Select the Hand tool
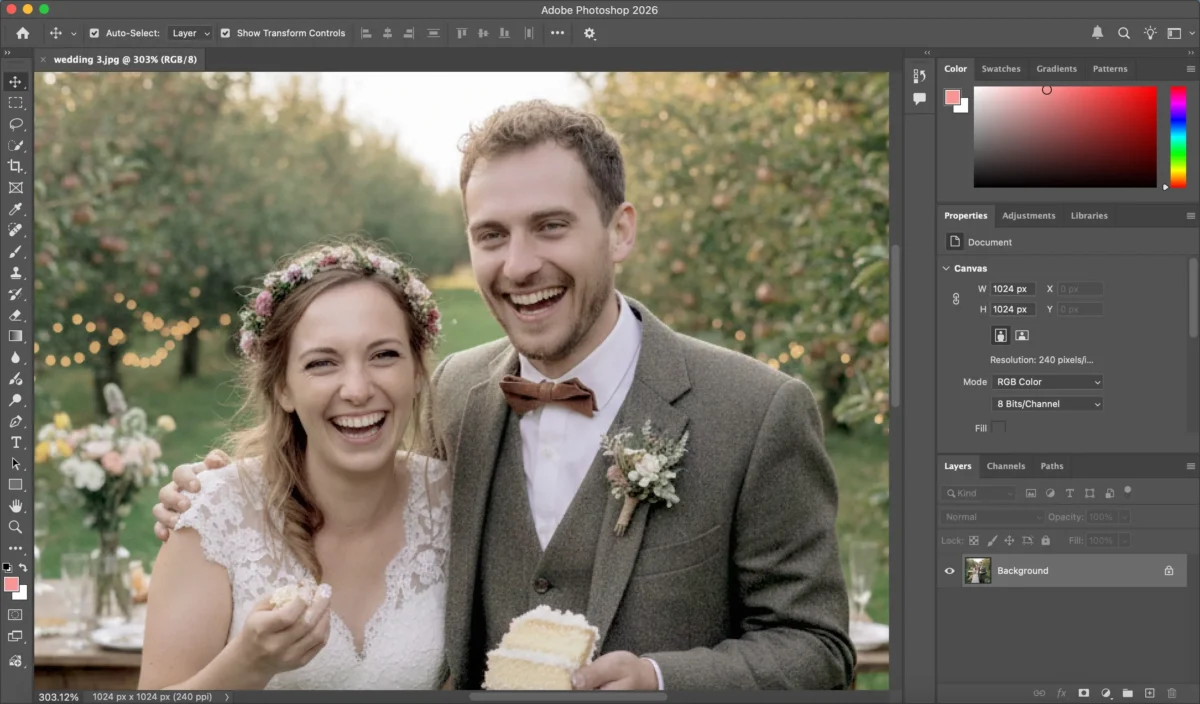This screenshot has height=704, width=1200. [15, 506]
